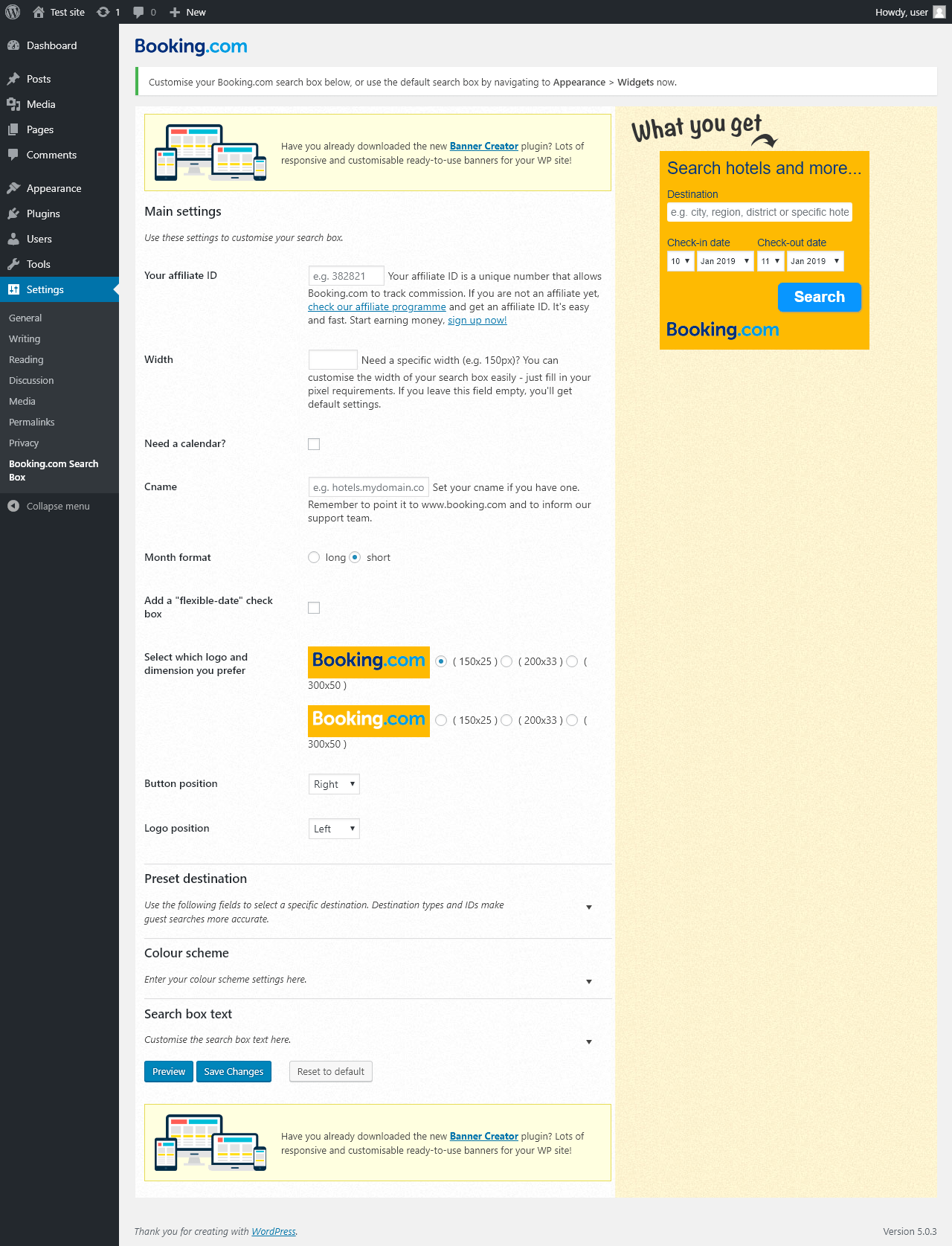Open check-out day dropdown
This screenshot has height=1246, width=952.
[771, 261]
